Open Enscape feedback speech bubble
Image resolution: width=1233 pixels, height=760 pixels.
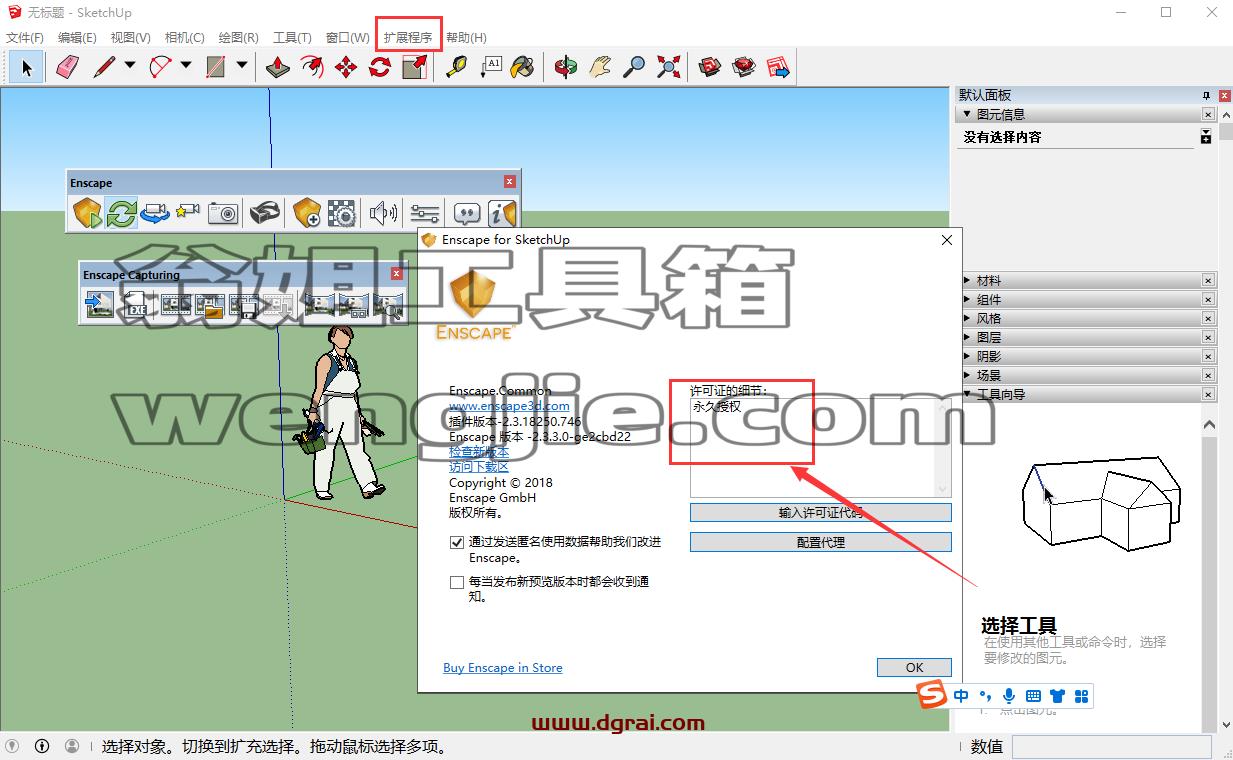[467, 213]
